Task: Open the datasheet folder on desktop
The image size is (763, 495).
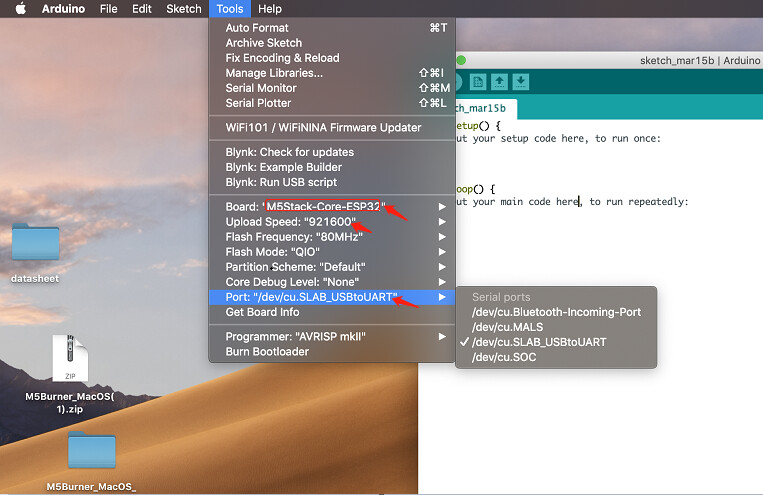Action: tap(36, 242)
